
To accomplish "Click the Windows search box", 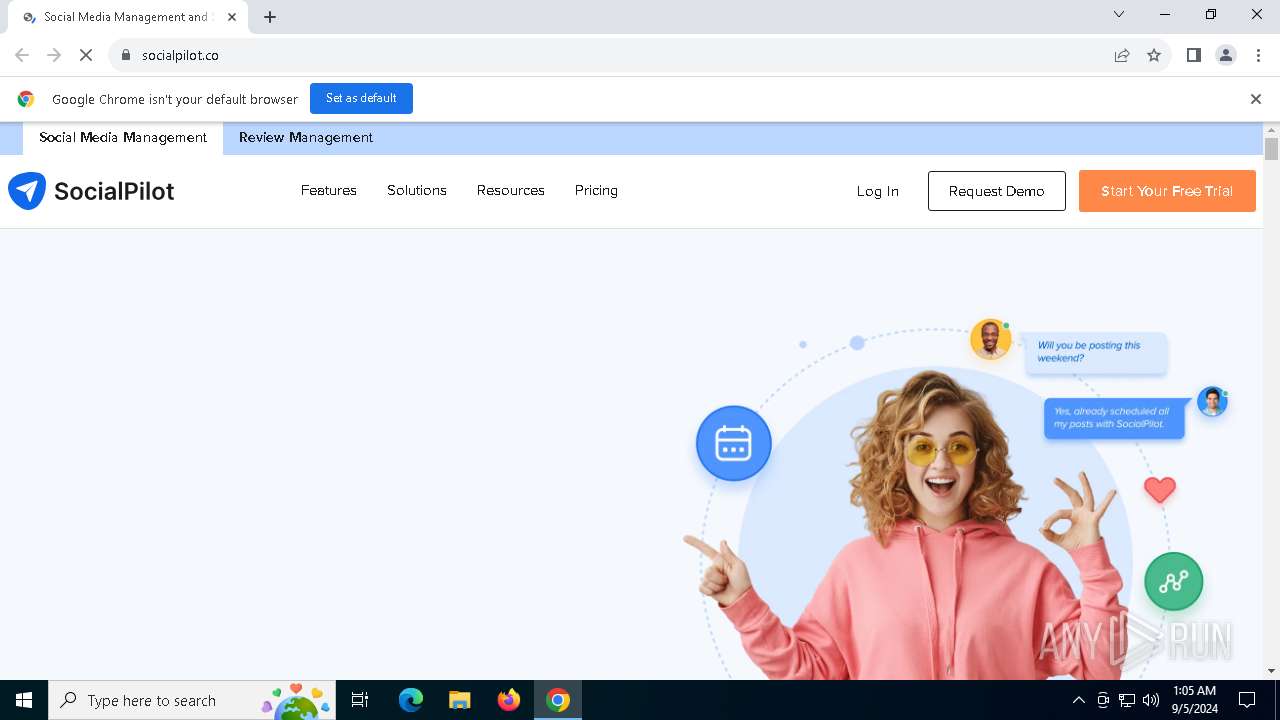I will [x=192, y=700].
